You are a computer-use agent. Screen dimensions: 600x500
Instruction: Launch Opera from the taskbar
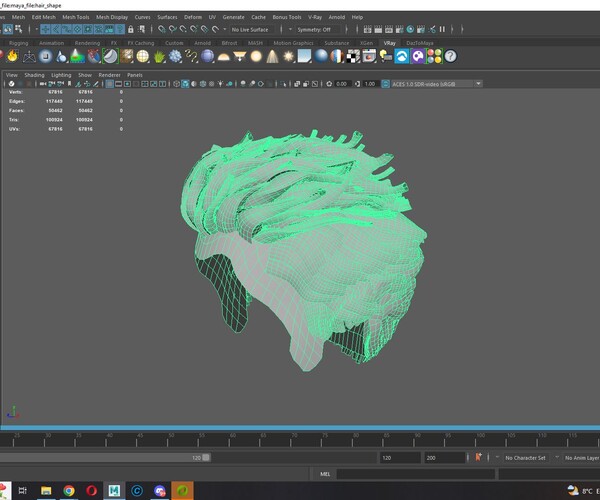pyautogui.click(x=91, y=490)
